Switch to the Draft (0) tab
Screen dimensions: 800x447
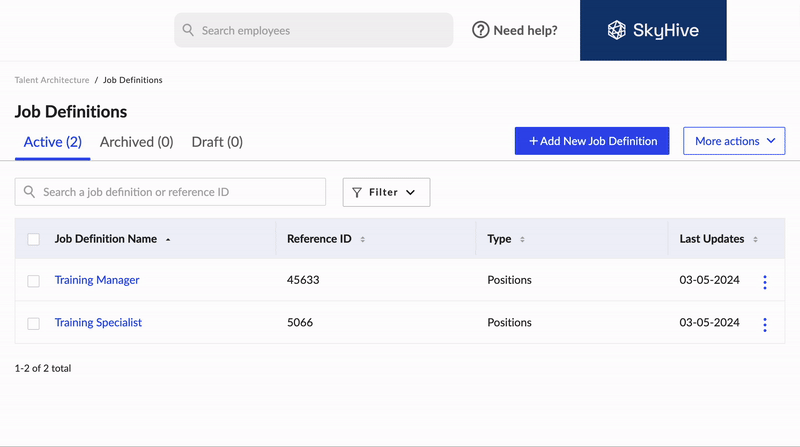217,142
